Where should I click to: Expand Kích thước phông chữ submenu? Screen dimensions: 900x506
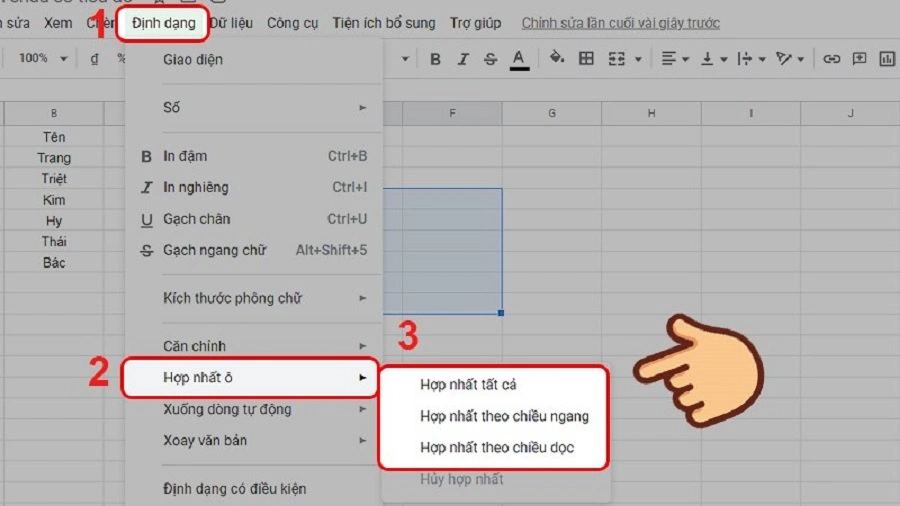point(254,298)
